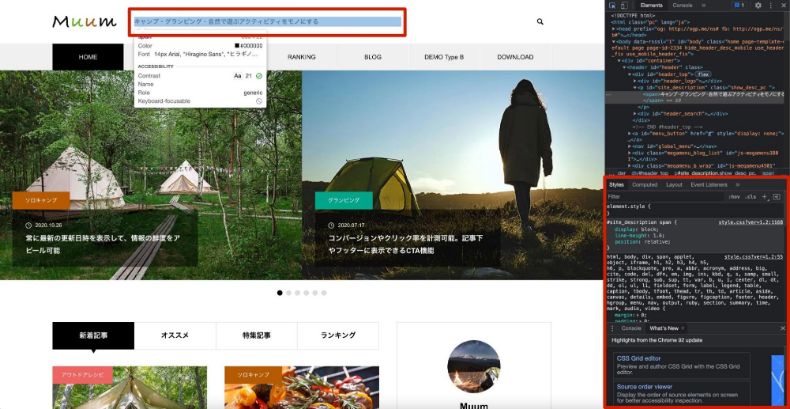Open style.css link for #site_description span rule
This screenshot has height=409, width=790.
(750, 222)
